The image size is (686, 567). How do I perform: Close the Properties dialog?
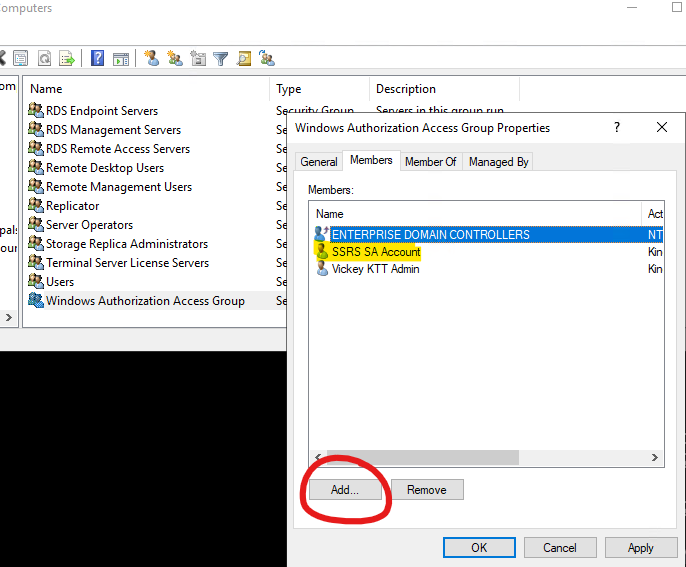(x=662, y=127)
